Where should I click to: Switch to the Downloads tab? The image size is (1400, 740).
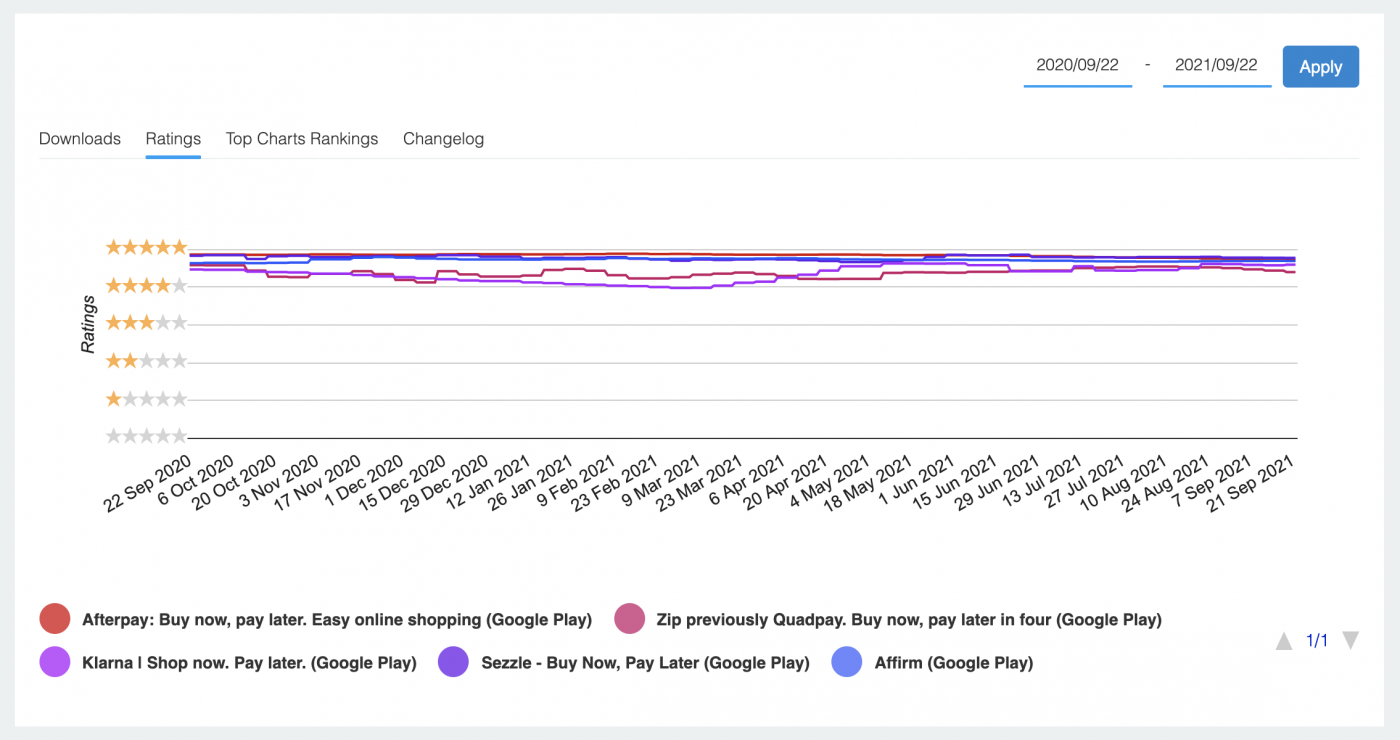click(79, 139)
